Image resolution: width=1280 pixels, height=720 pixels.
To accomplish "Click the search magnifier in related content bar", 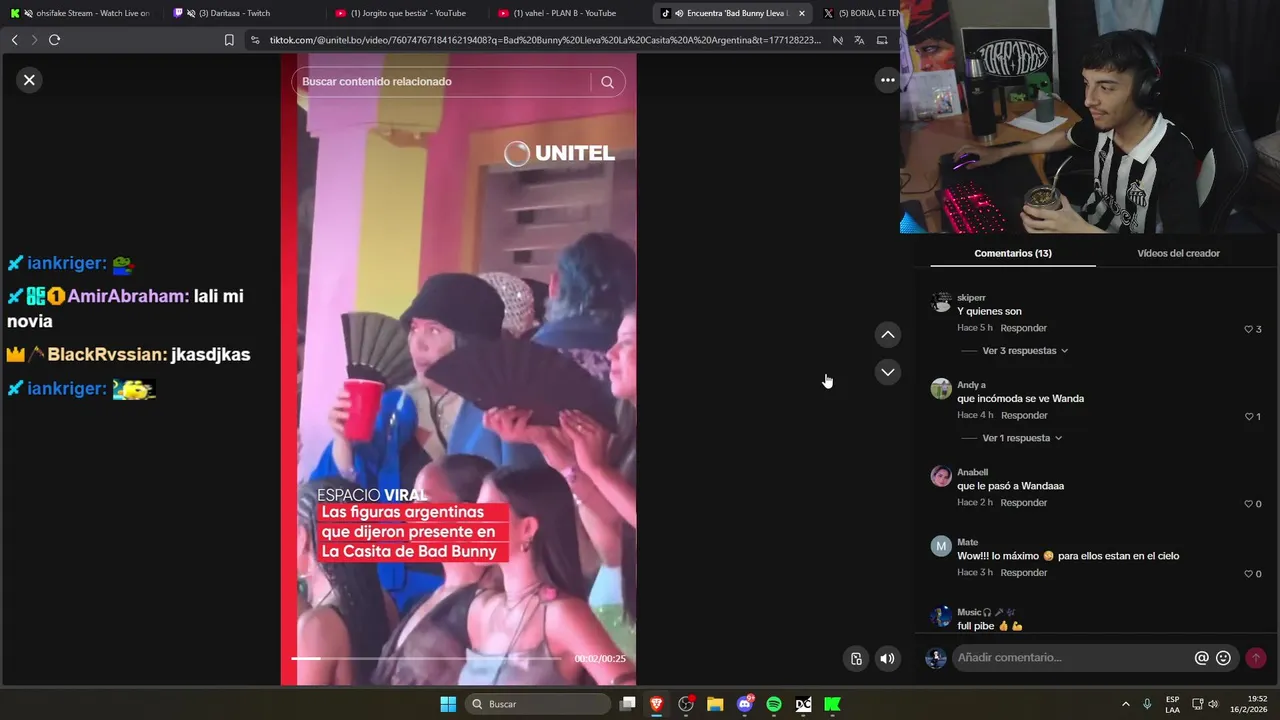I will pyautogui.click(x=607, y=82).
